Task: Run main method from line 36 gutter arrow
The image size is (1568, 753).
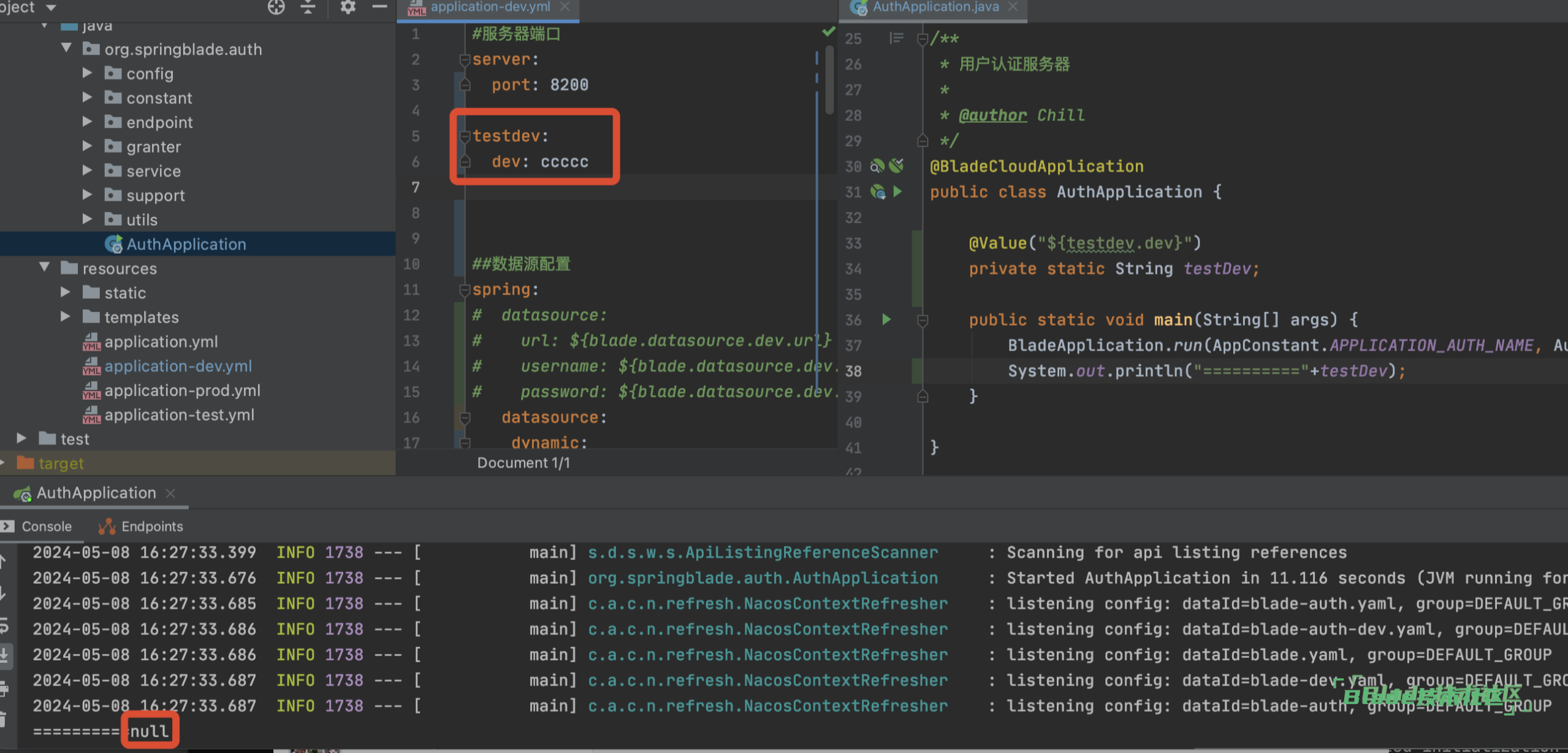Action: tap(886, 319)
